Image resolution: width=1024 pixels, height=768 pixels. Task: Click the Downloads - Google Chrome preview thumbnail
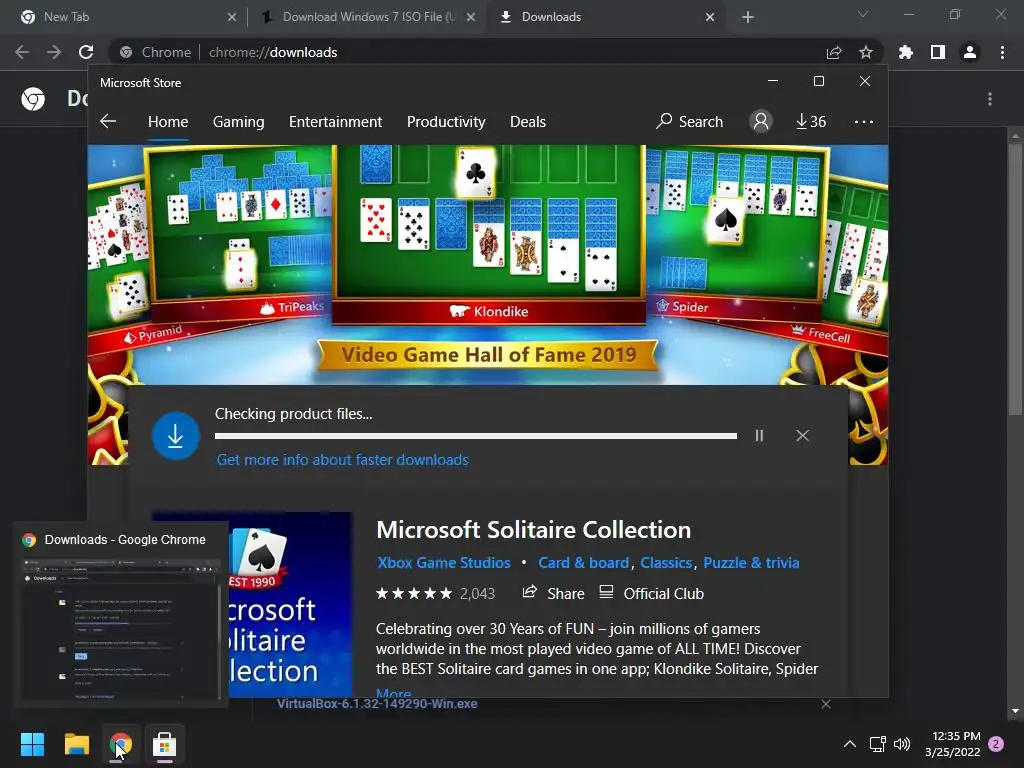[121, 628]
